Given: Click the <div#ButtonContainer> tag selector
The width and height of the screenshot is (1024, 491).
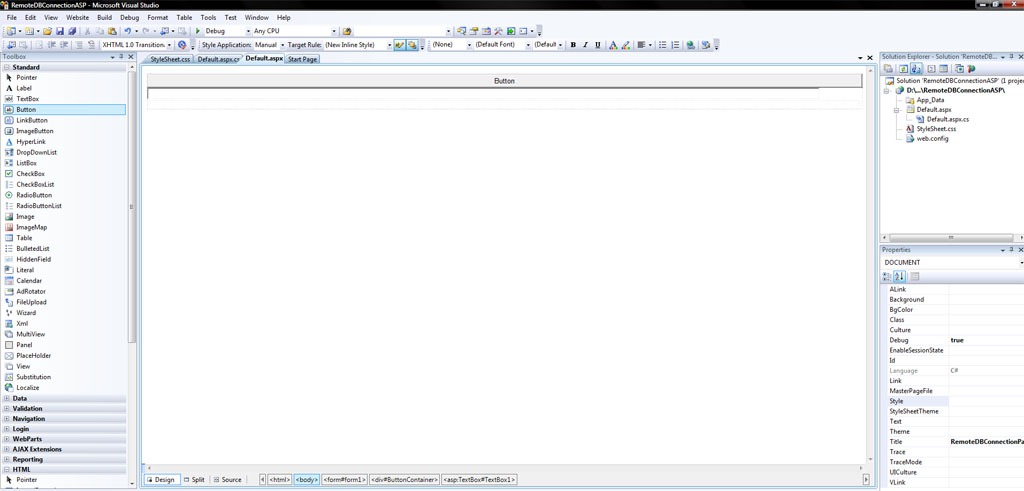Looking at the screenshot, I should [x=404, y=480].
